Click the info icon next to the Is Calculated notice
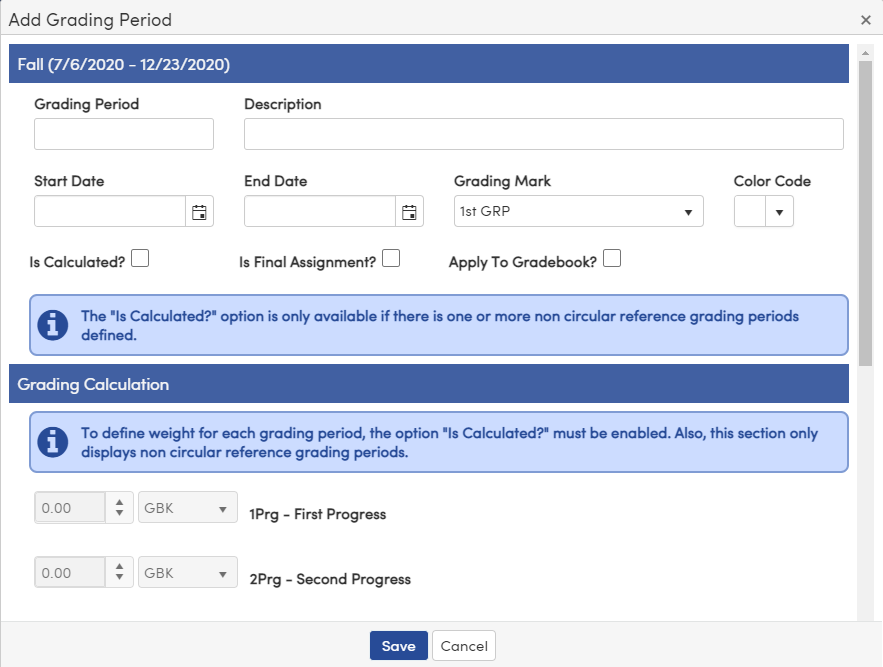 tap(53, 325)
